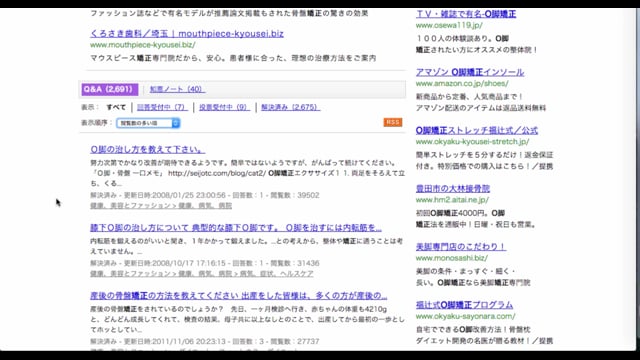Open ad 美脚専門店のこだわり！
Screen dimensions: 640x360
click(461, 247)
